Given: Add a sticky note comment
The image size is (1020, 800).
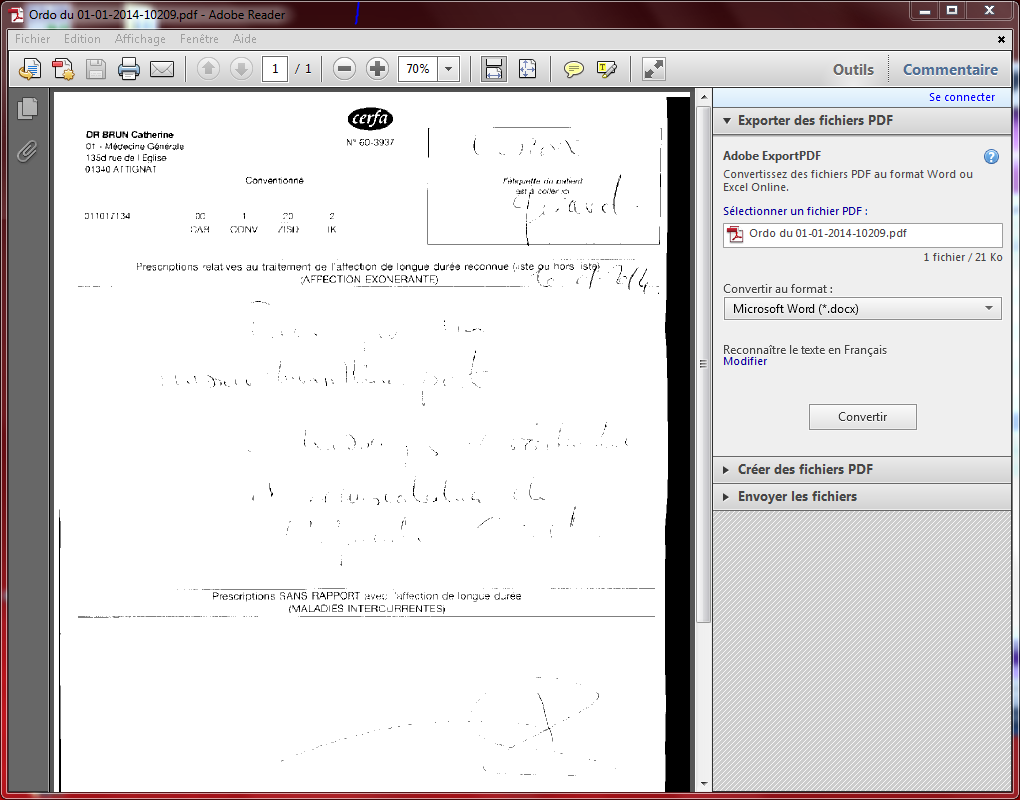Looking at the screenshot, I should point(573,69).
